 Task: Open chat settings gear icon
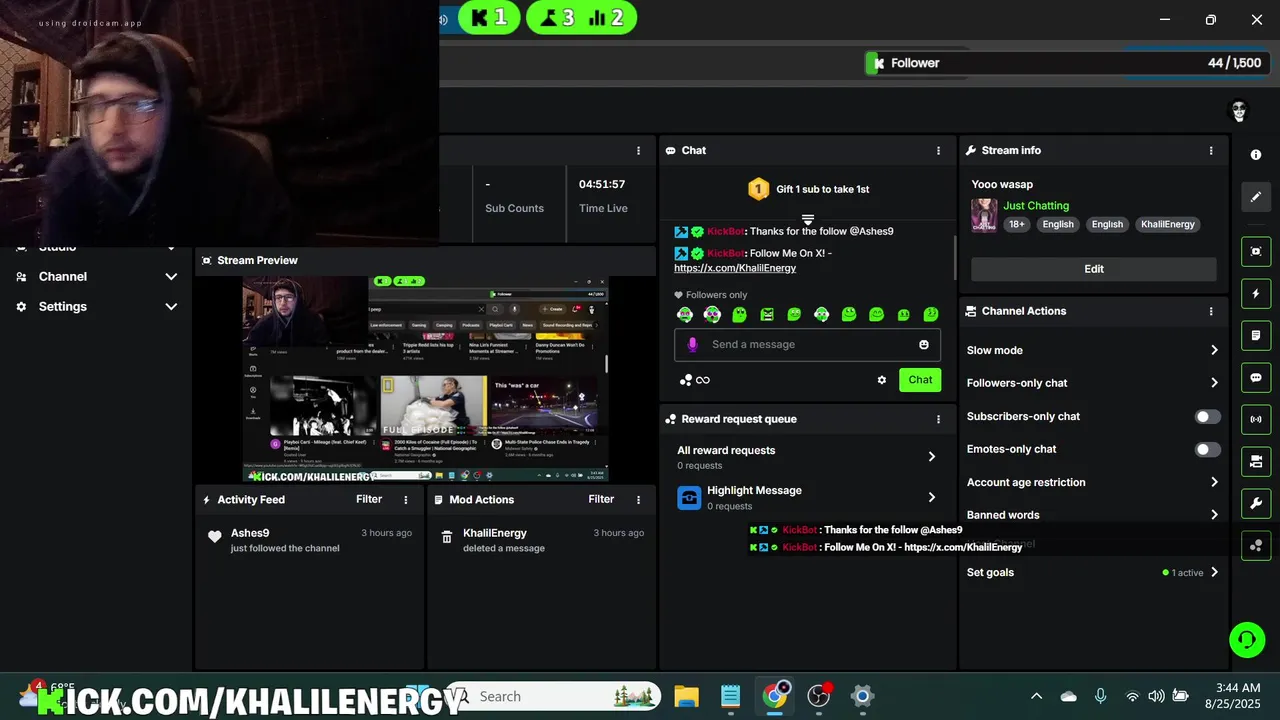point(882,380)
